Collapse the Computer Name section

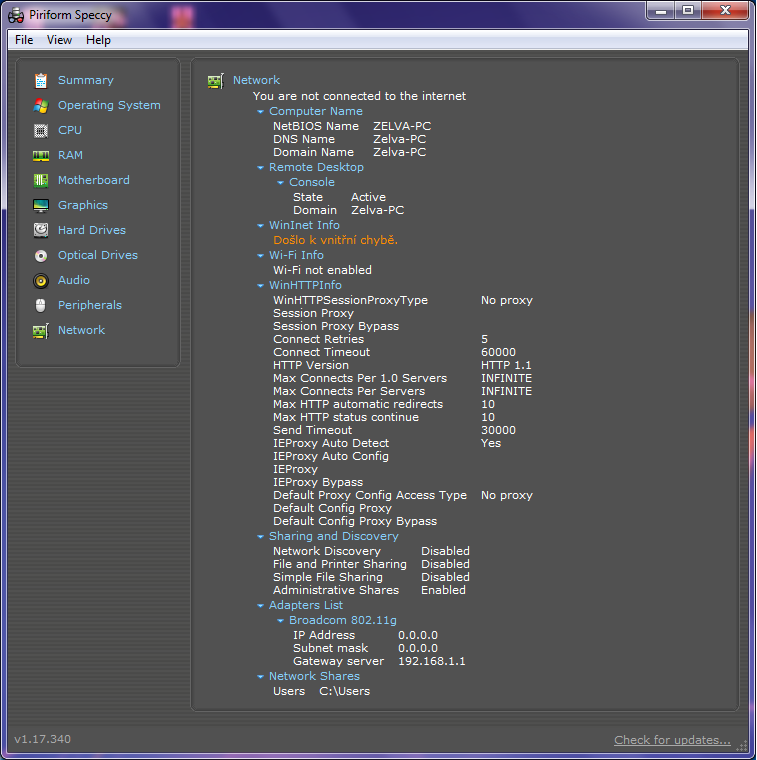(x=260, y=111)
